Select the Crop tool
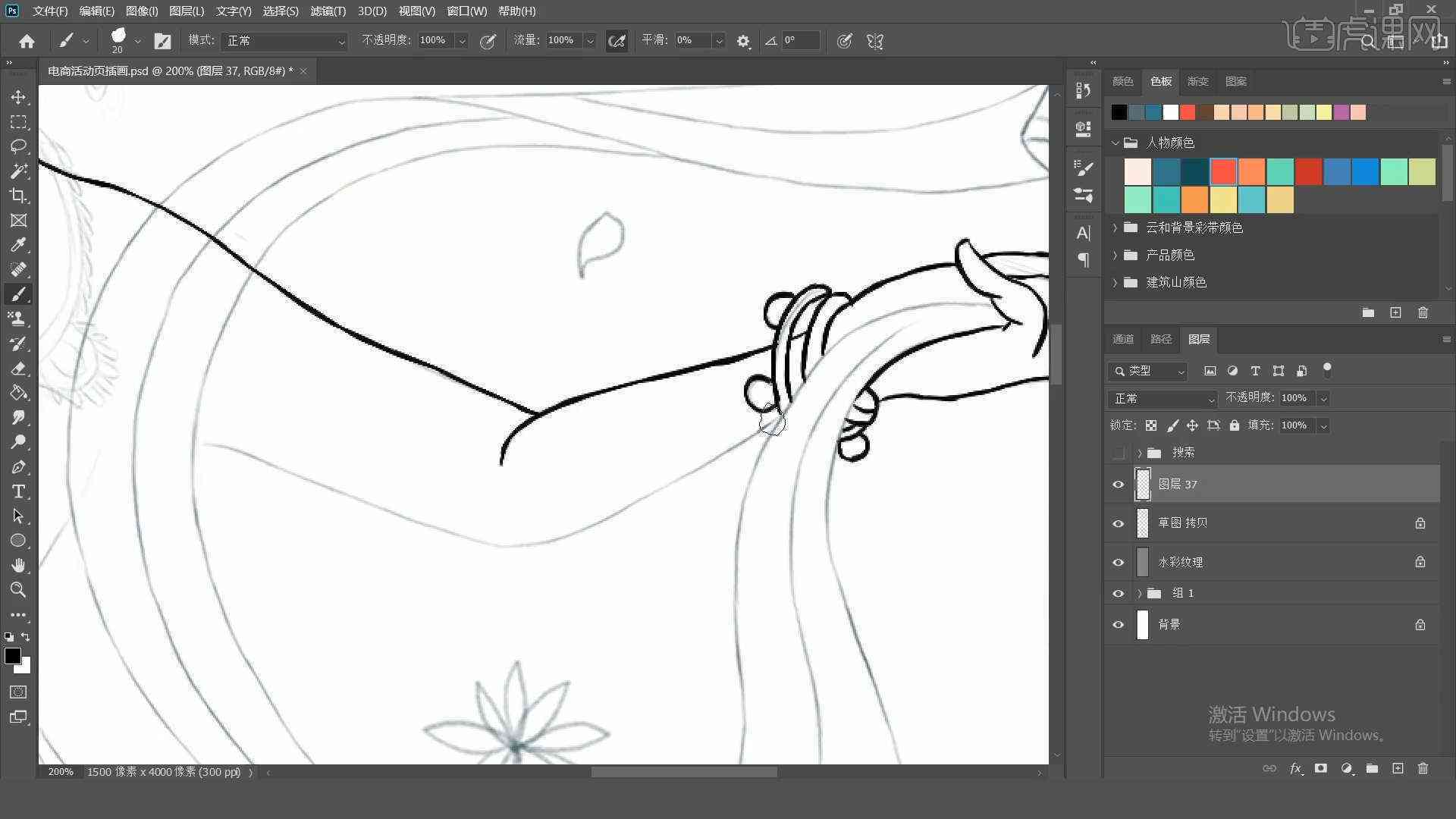The height and width of the screenshot is (819, 1456). 18,196
